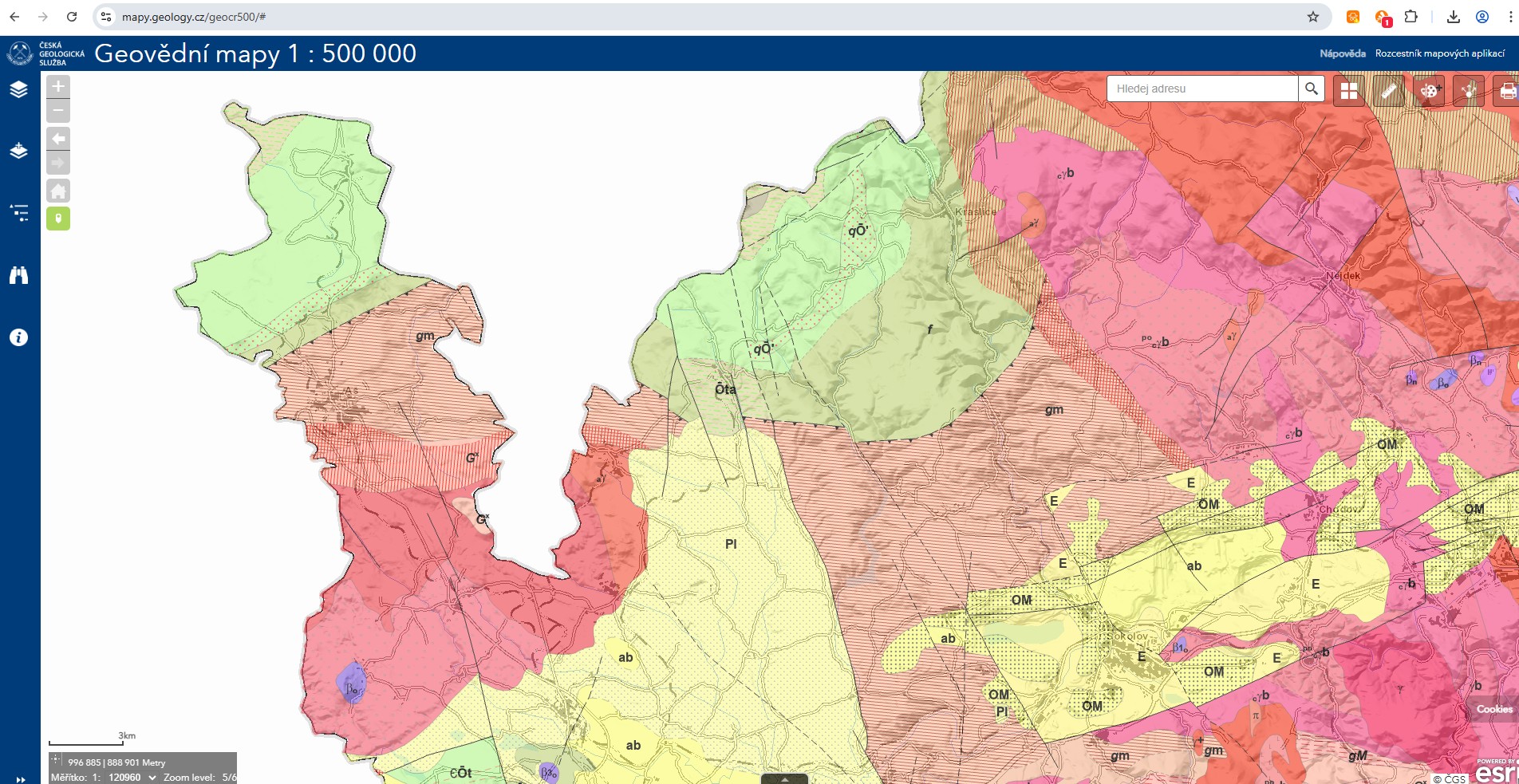Open Rozcestník mapových aplikací link
The height and width of the screenshot is (784, 1519).
[1440, 53]
